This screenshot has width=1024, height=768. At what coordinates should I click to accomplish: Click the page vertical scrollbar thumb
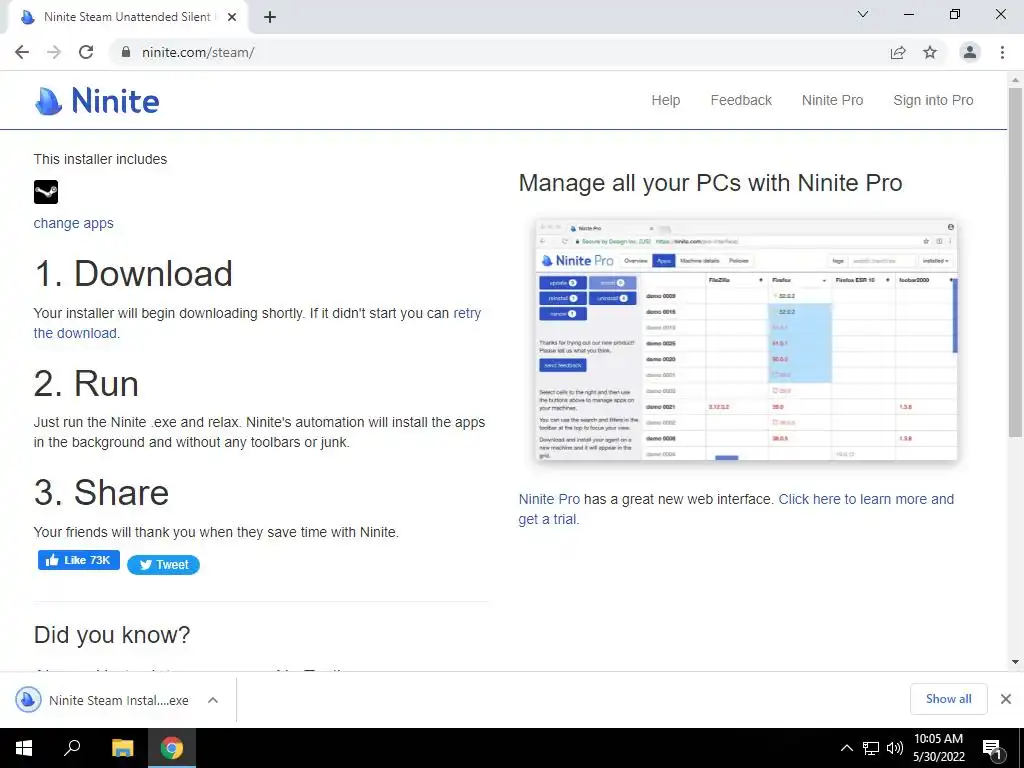pos(1015,261)
